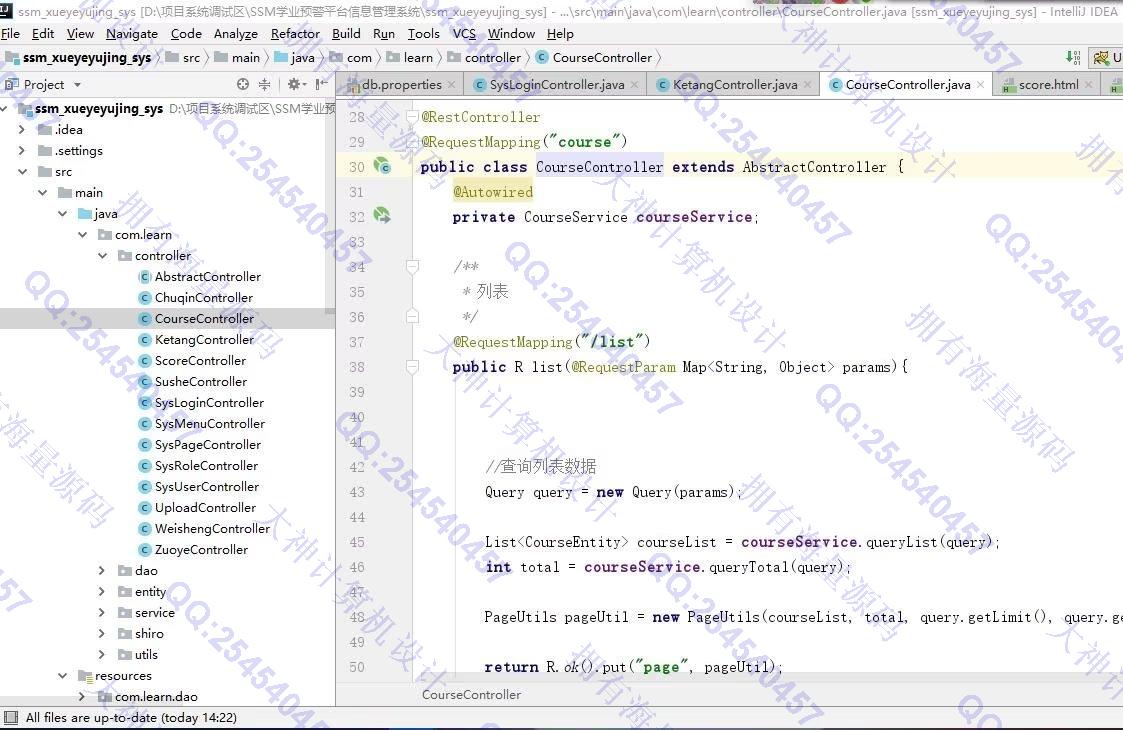Click the sort build icon in the top-right toolbar
The height and width of the screenshot is (730, 1123).
pos(1073,57)
